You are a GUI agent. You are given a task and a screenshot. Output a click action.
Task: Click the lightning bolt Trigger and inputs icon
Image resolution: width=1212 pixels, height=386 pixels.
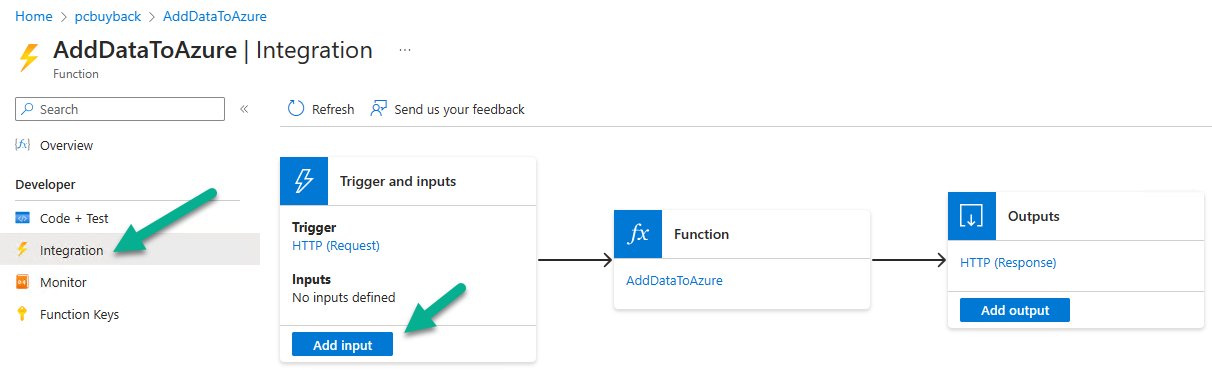[x=304, y=181]
